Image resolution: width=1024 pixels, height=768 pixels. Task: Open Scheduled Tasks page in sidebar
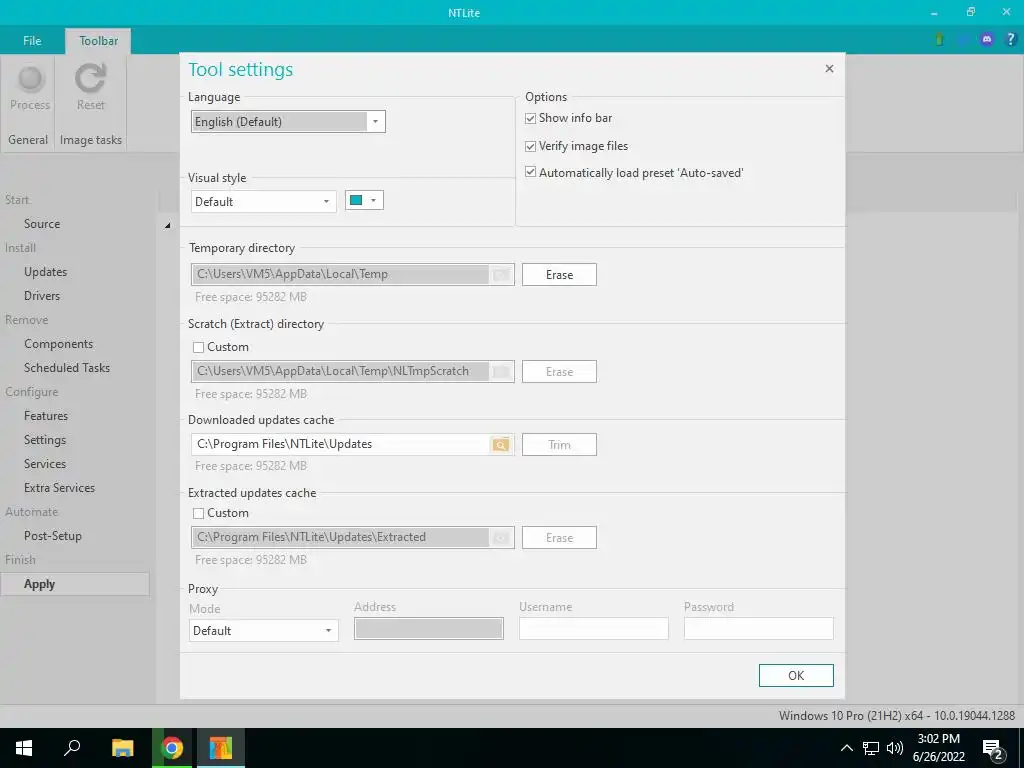click(x=67, y=368)
